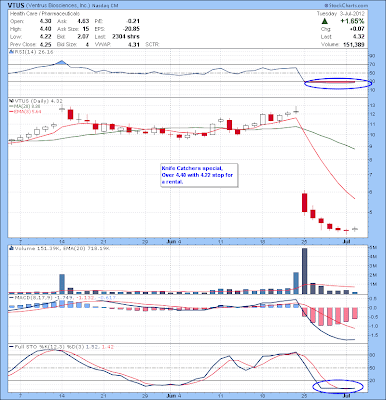Click the Ask Size value 15
The width and height of the screenshot is (386, 400).
tap(86, 29)
